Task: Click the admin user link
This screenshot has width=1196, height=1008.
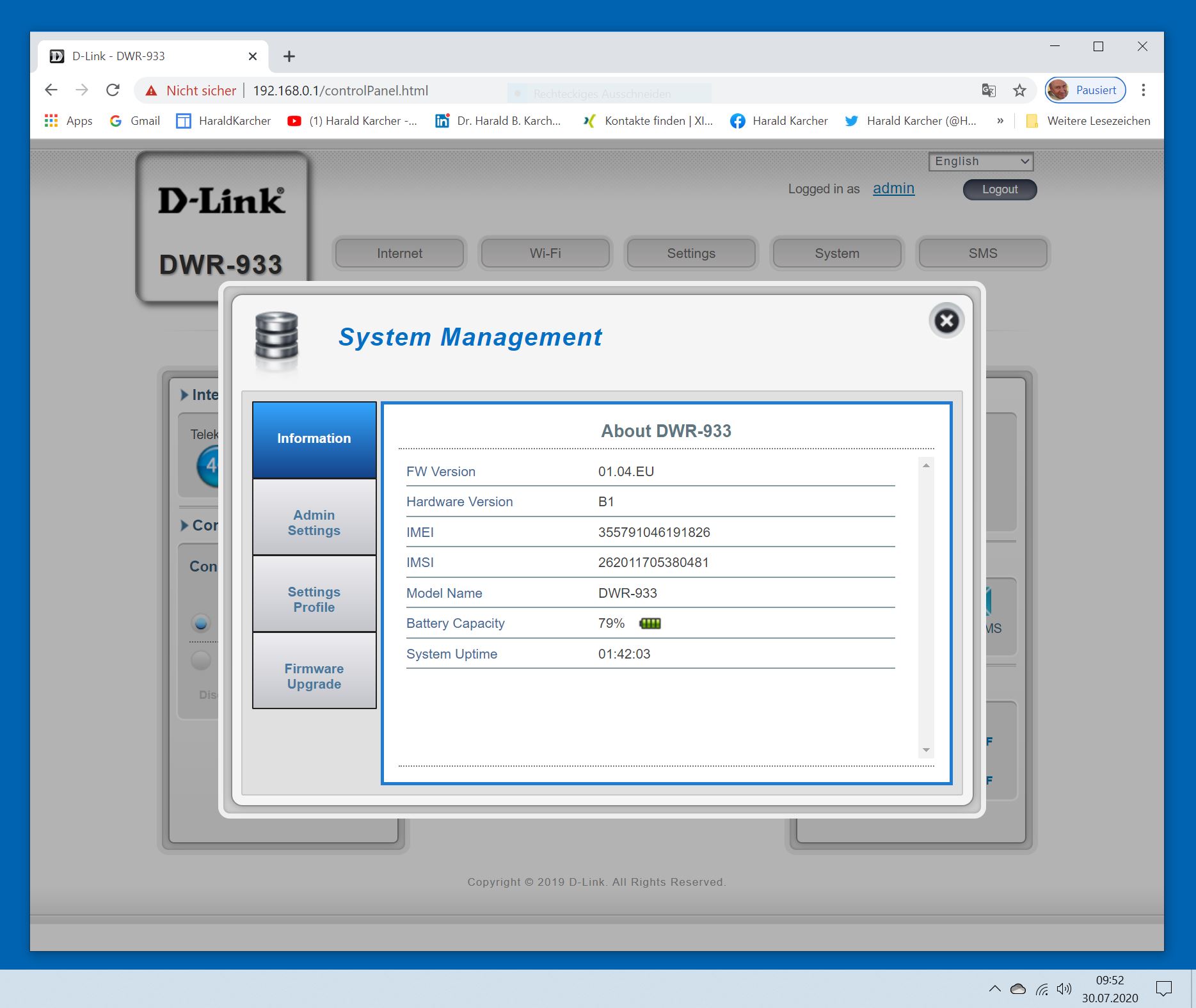Action: click(893, 188)
